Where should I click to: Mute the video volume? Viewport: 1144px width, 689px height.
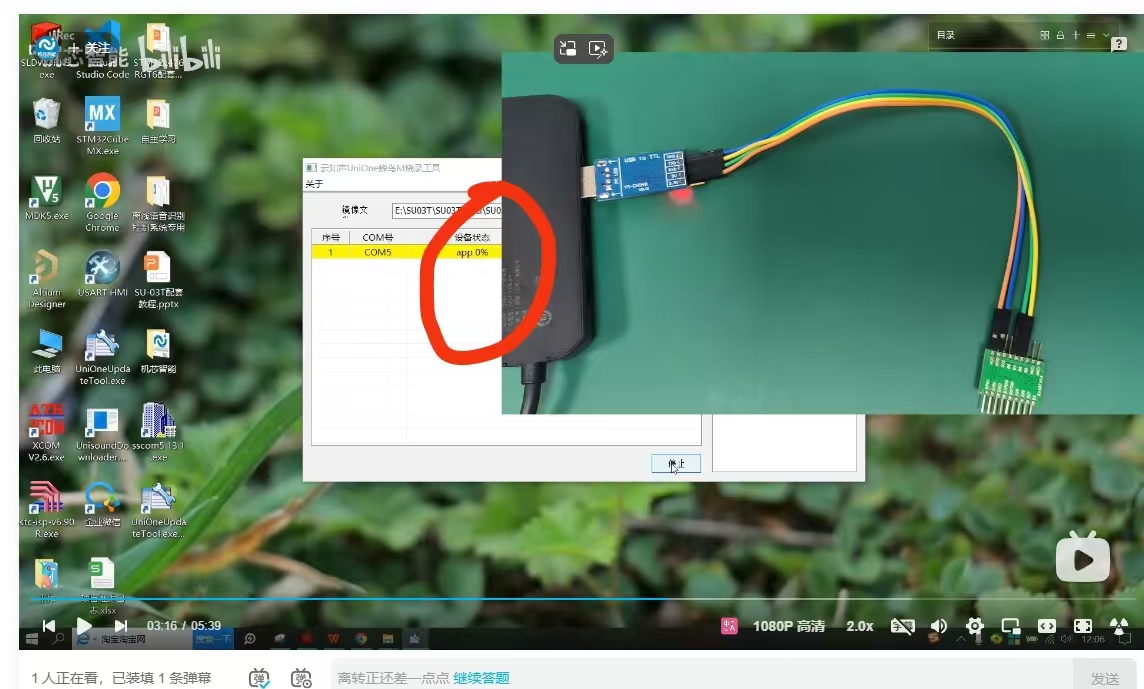click(x=938, y=626)
